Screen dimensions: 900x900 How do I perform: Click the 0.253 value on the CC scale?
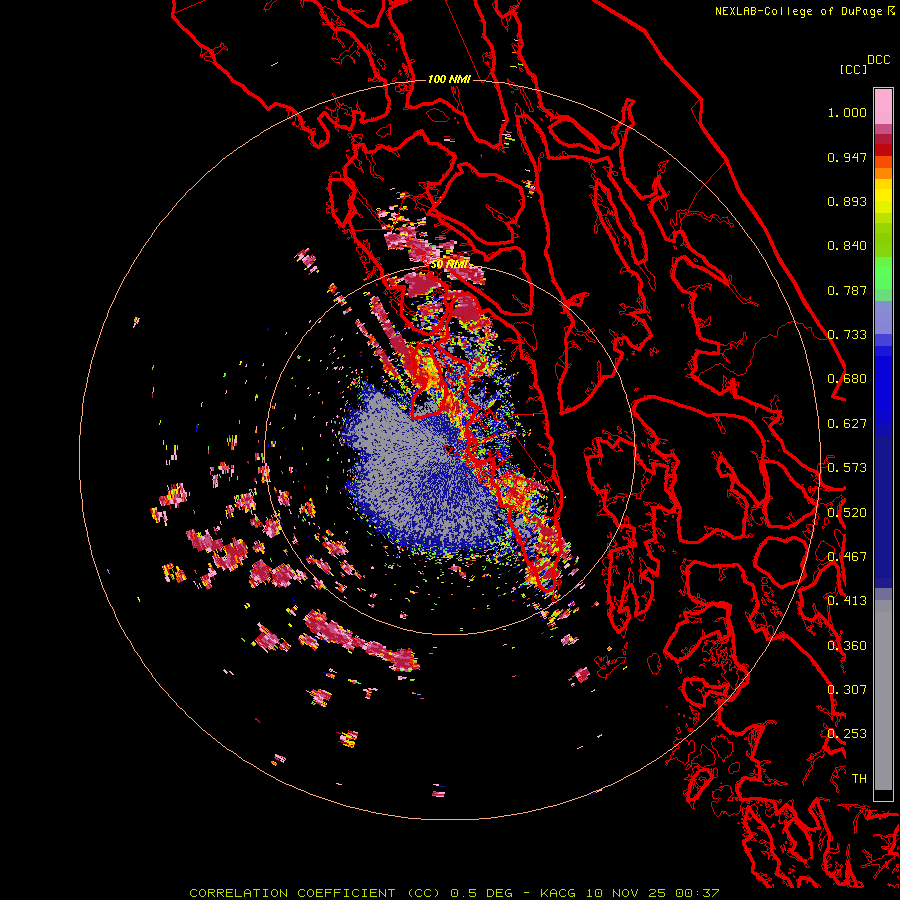tap(847, 734)
